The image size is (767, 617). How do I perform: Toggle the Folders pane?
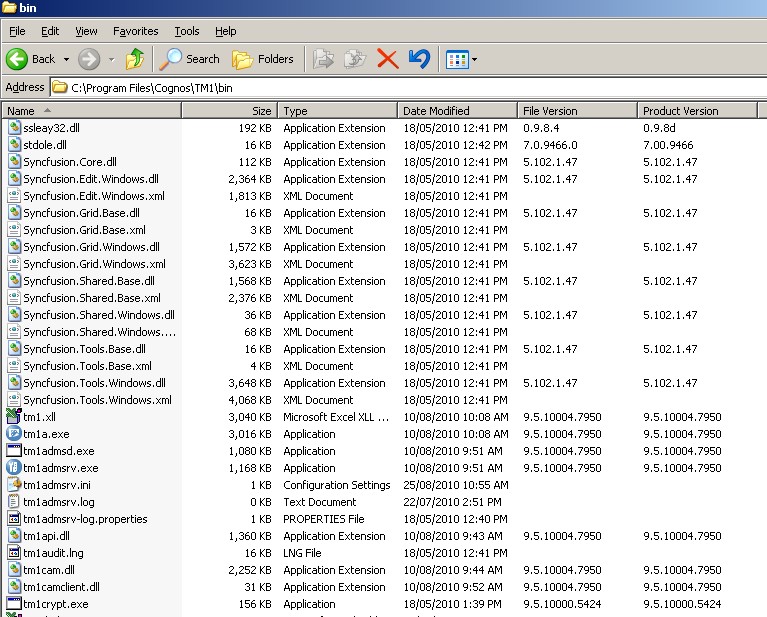click(263, 59)
